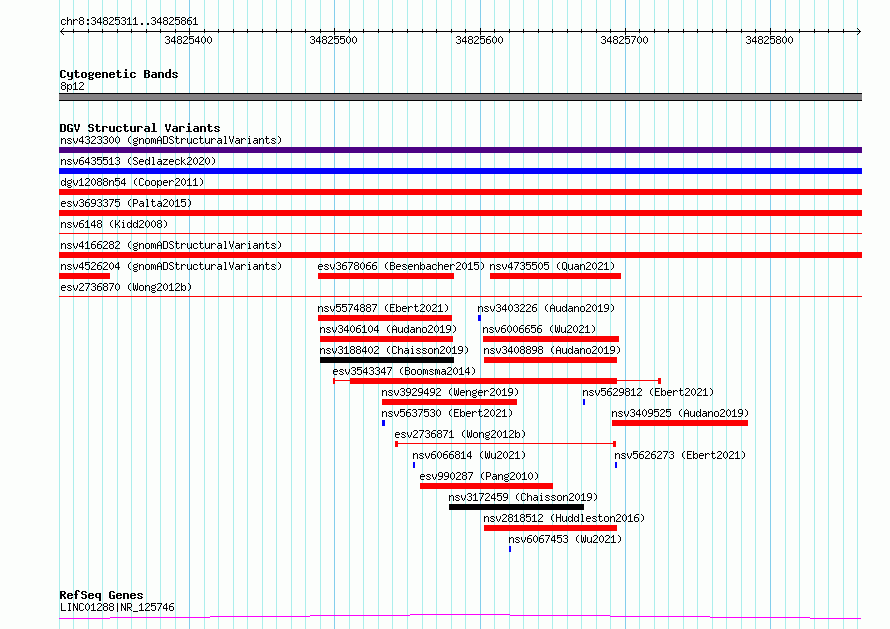This screenshot has width=890, height=629.
Task: Click ruler position 34825700
Action: pyautogui.click(x=624, y=40)
